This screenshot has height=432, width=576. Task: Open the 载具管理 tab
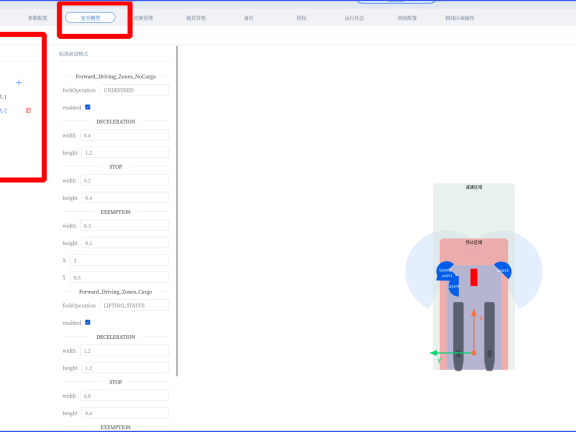tap(196, 18)
